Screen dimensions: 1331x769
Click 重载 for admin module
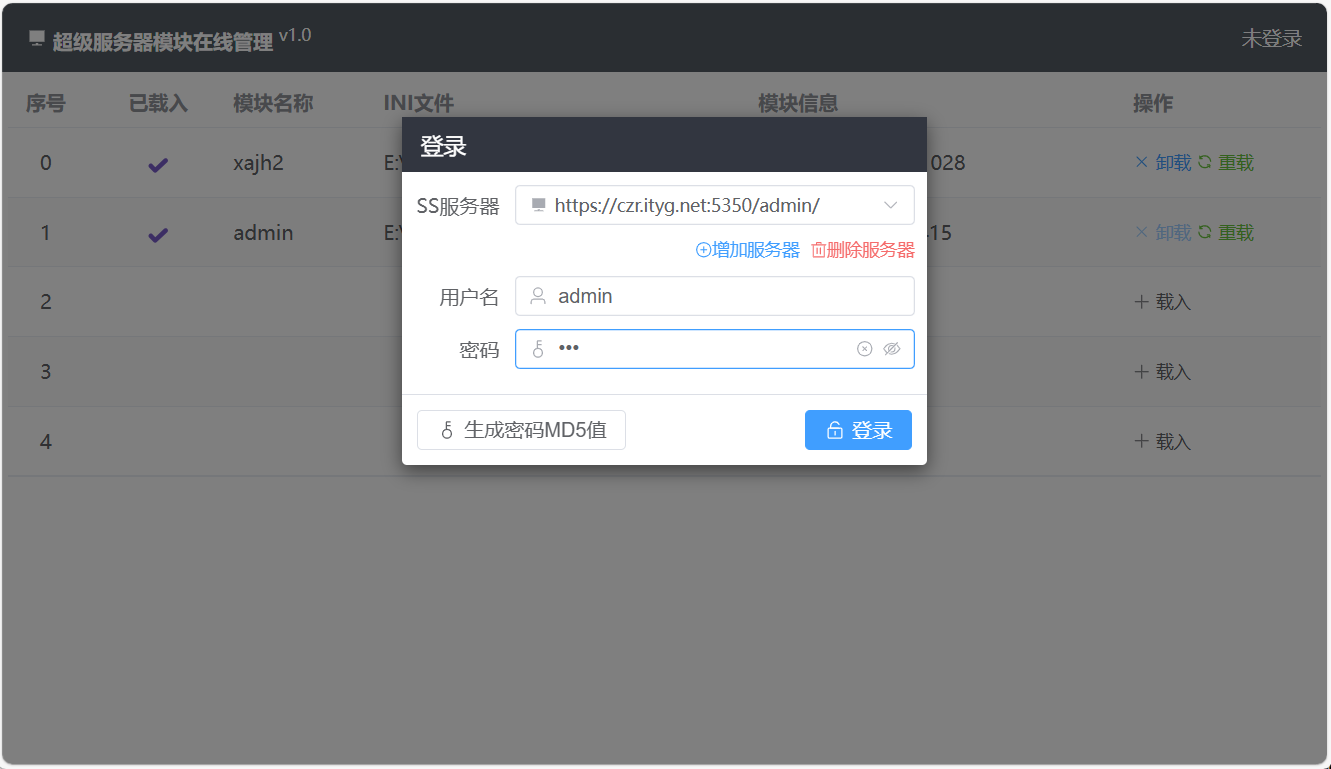(1226, 232)
